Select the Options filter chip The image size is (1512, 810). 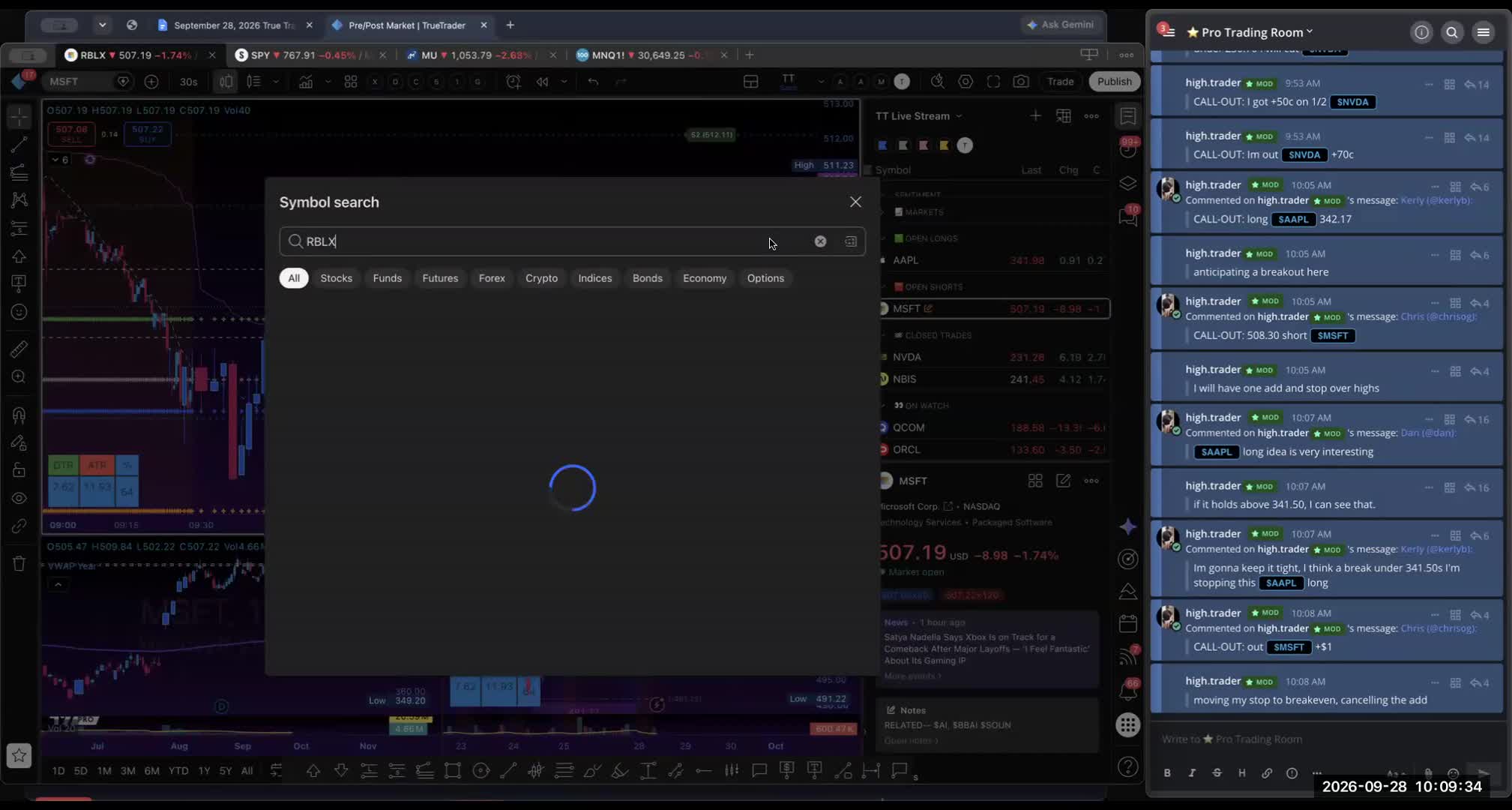click(x=765, y=278)
